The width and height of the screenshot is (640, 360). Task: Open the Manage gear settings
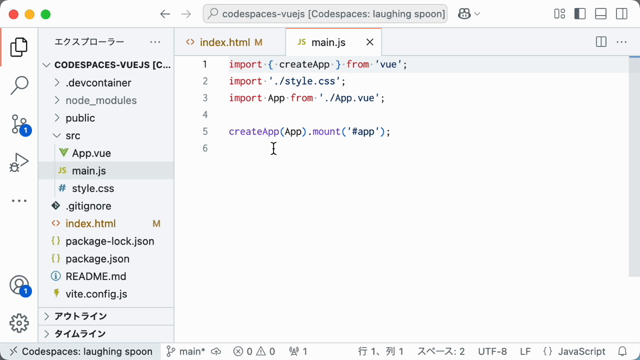pos(19,323)
